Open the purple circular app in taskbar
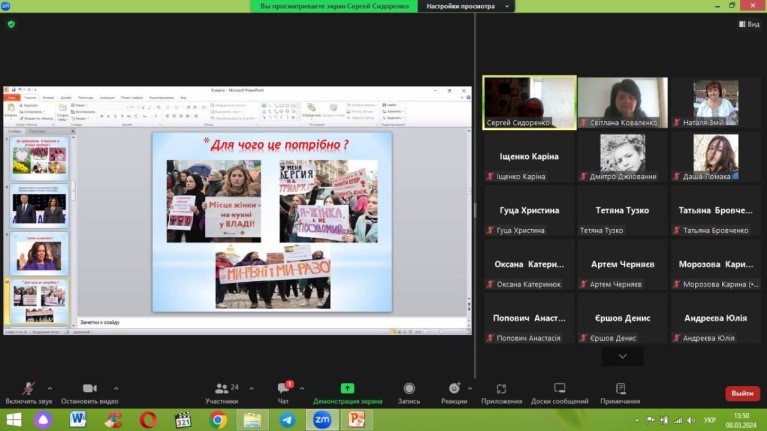The image size is (767, 431). coord(43,420)
